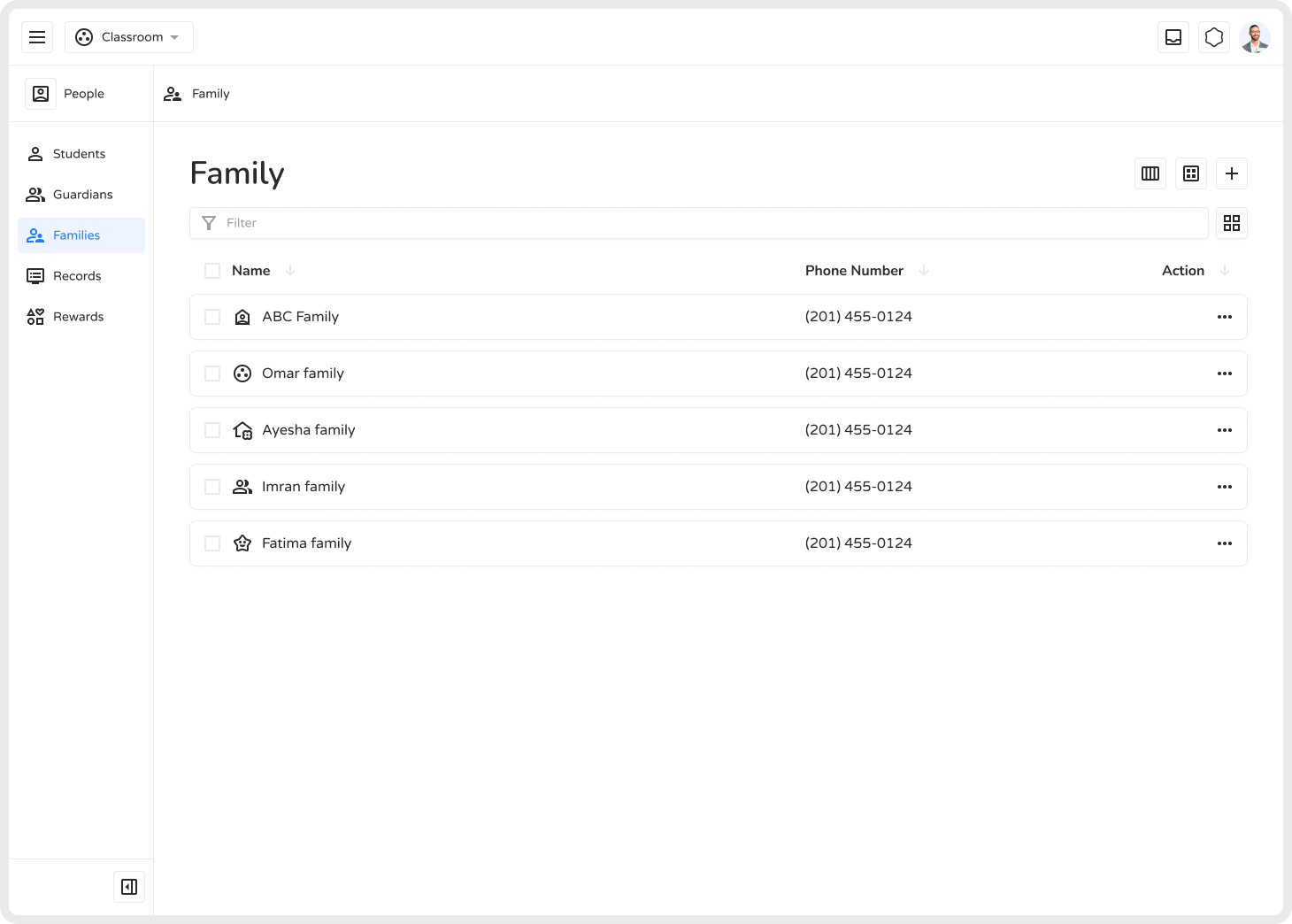Open the grid layout icon beside filter
Viewport: 1292px width, 924px height.
coord(1232,223)
